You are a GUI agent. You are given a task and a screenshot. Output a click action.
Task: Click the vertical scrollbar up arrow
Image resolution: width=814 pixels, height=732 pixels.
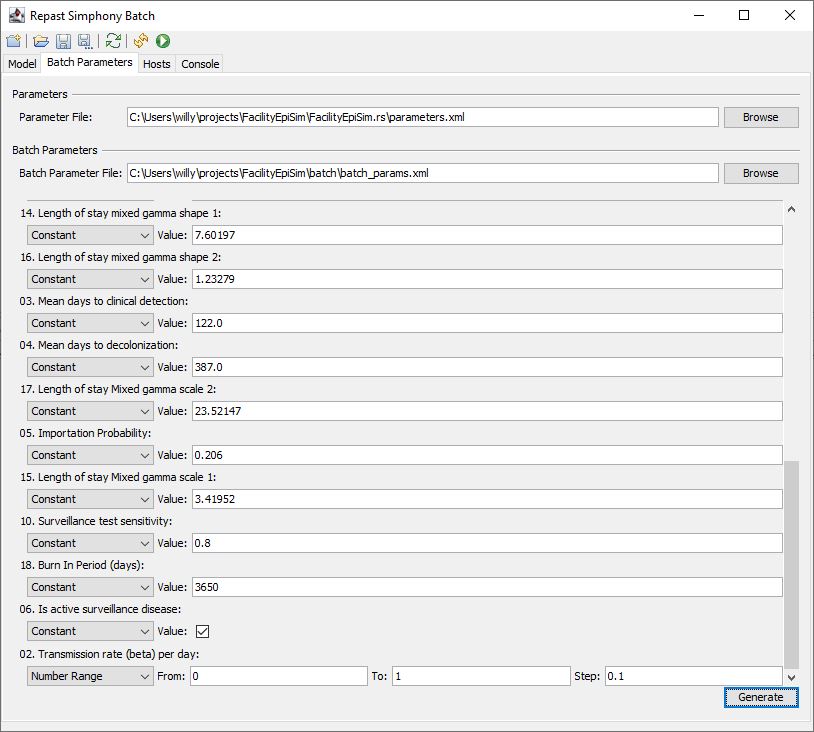tap(792, 210)
